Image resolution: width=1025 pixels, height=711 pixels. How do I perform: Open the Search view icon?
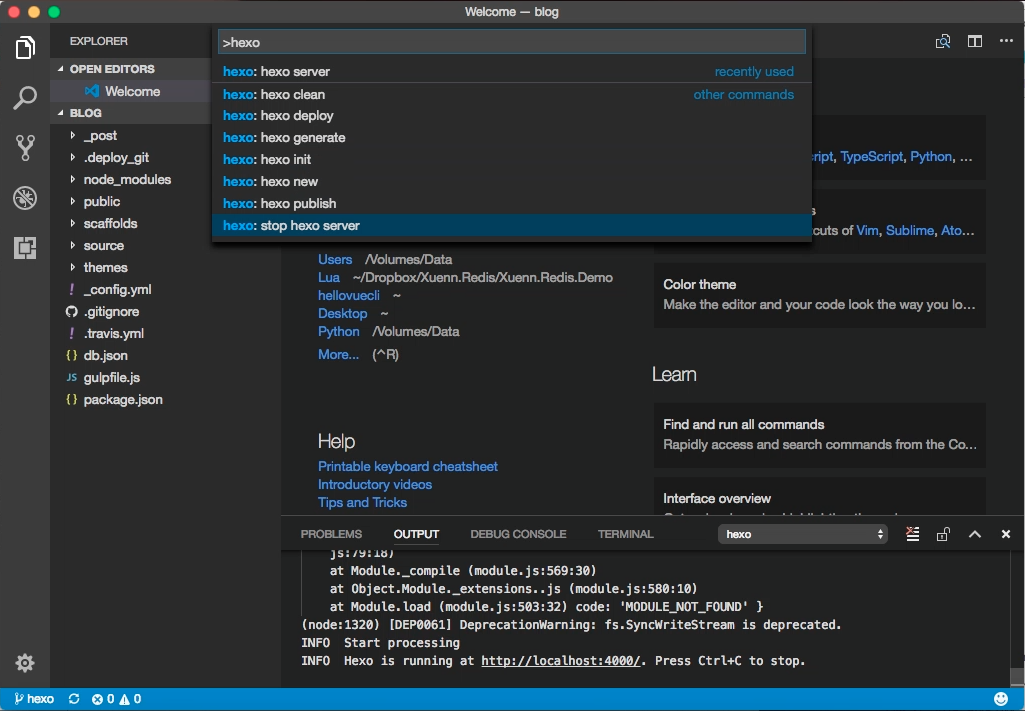pyautogui.click(x=25, y=98)
